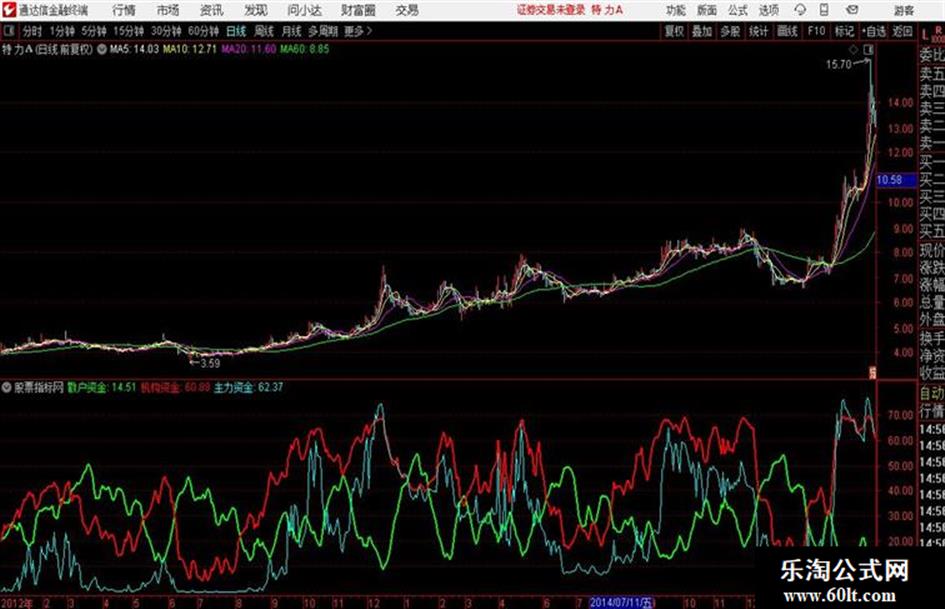Open the F10 company info
This screenshot has width=945, height=609.
(816, 31)
